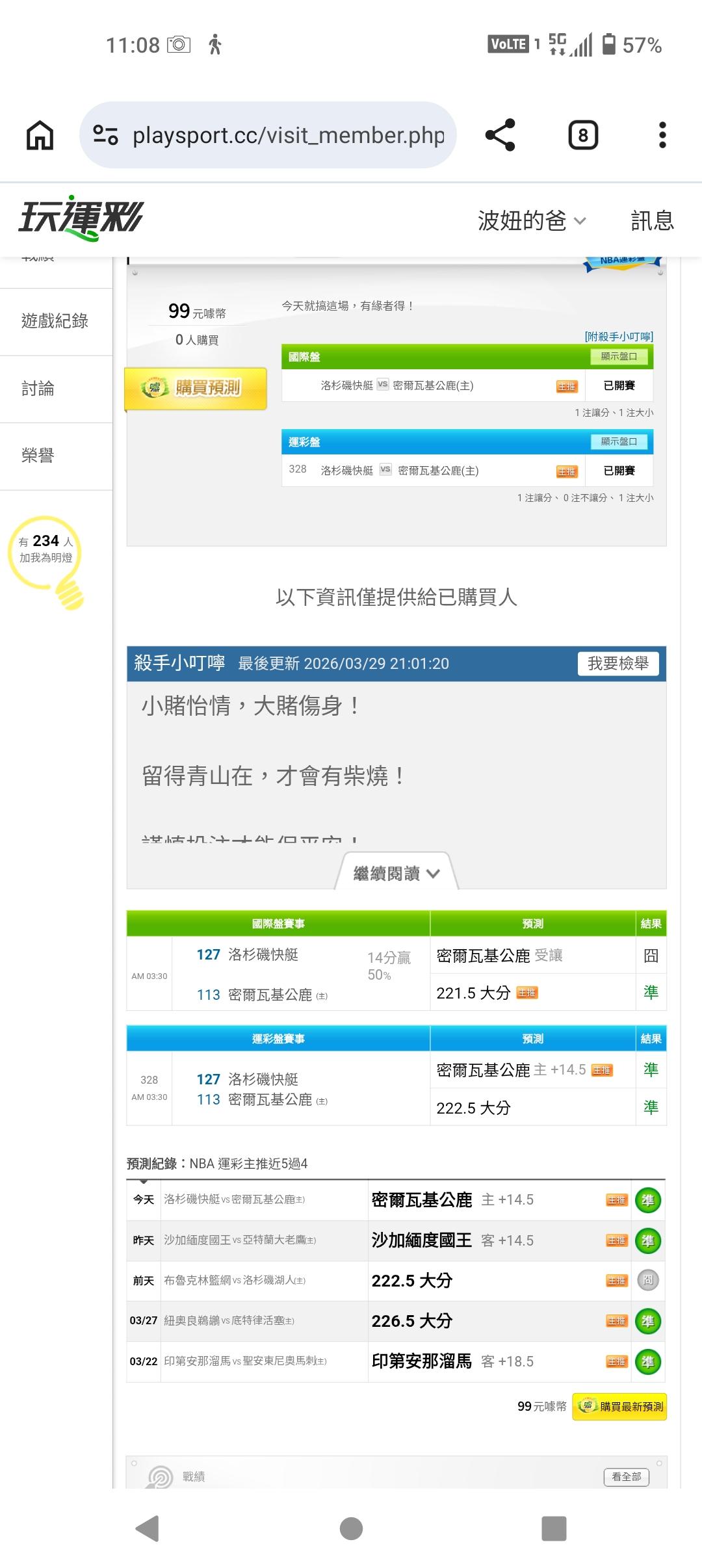The height and width of the screenshot is (1568, 702).
Task: Tap the playsport.cc address bar
Action: pyautogui.click(x=289, y=135)
